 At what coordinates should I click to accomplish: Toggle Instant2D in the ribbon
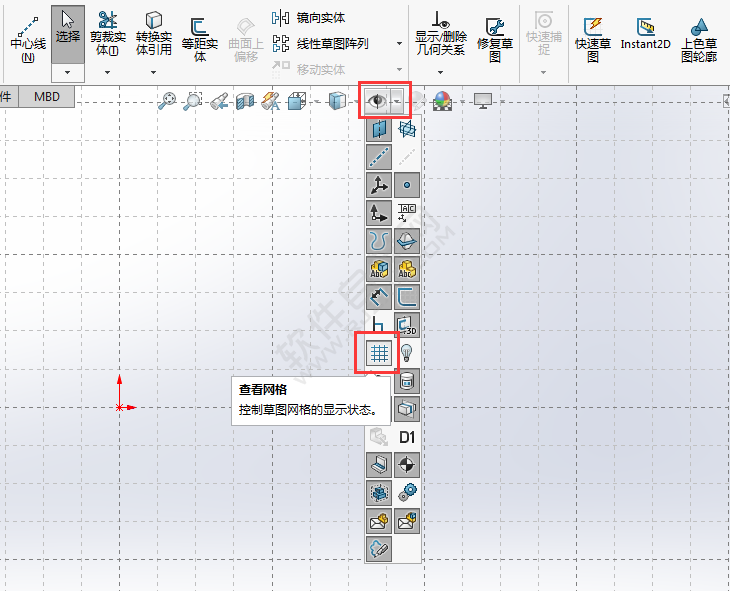click(645, 34)
